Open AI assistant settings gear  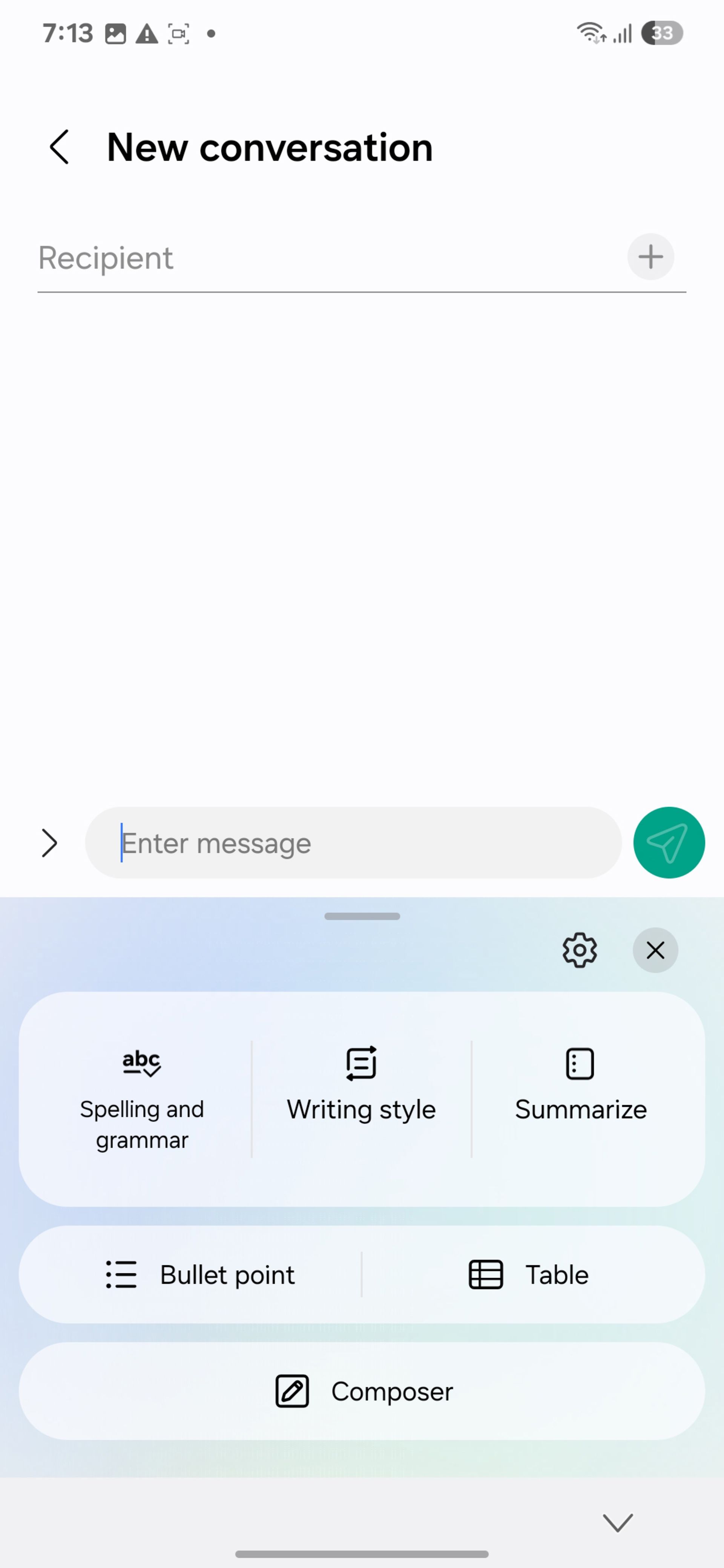point(579,950)
